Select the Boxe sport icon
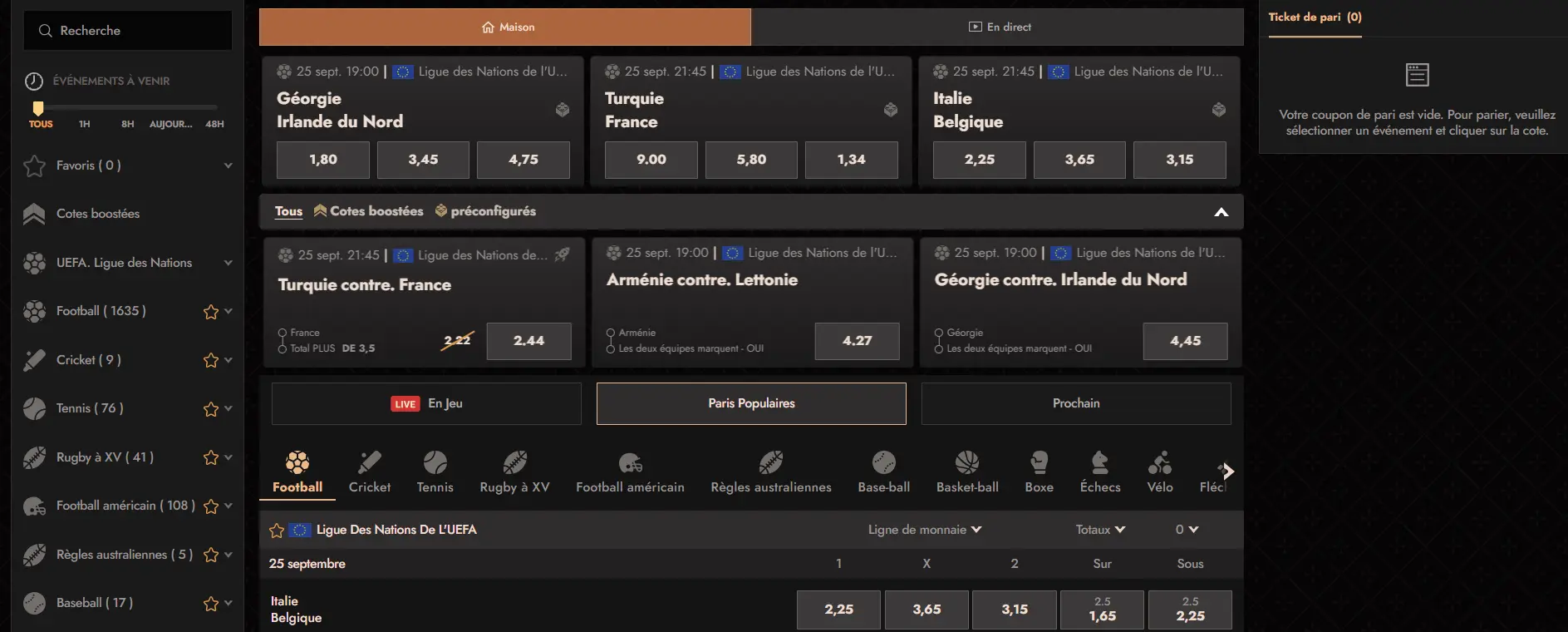 1039,463
